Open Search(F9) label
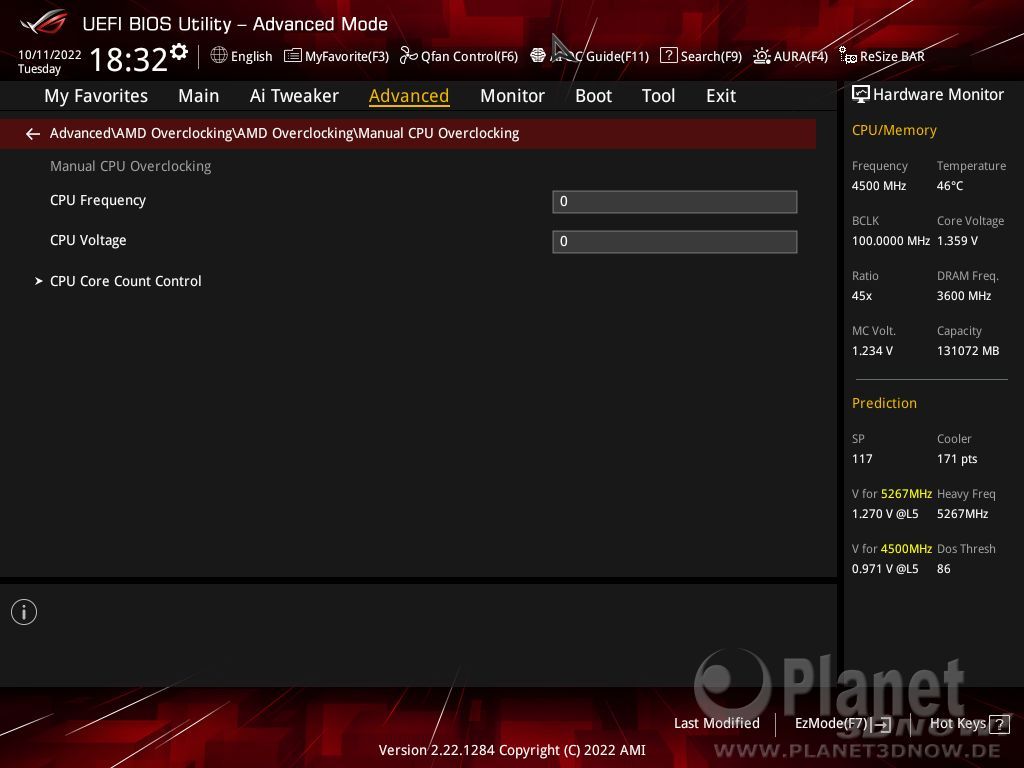This screenshot has width=1024, height=768. click(x=711, y=56)
